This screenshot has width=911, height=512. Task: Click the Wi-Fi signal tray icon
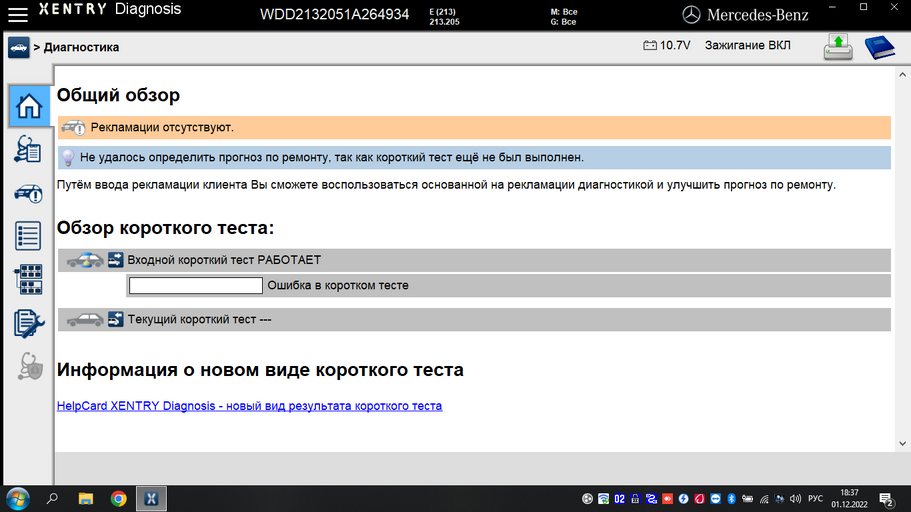[764, 499]
